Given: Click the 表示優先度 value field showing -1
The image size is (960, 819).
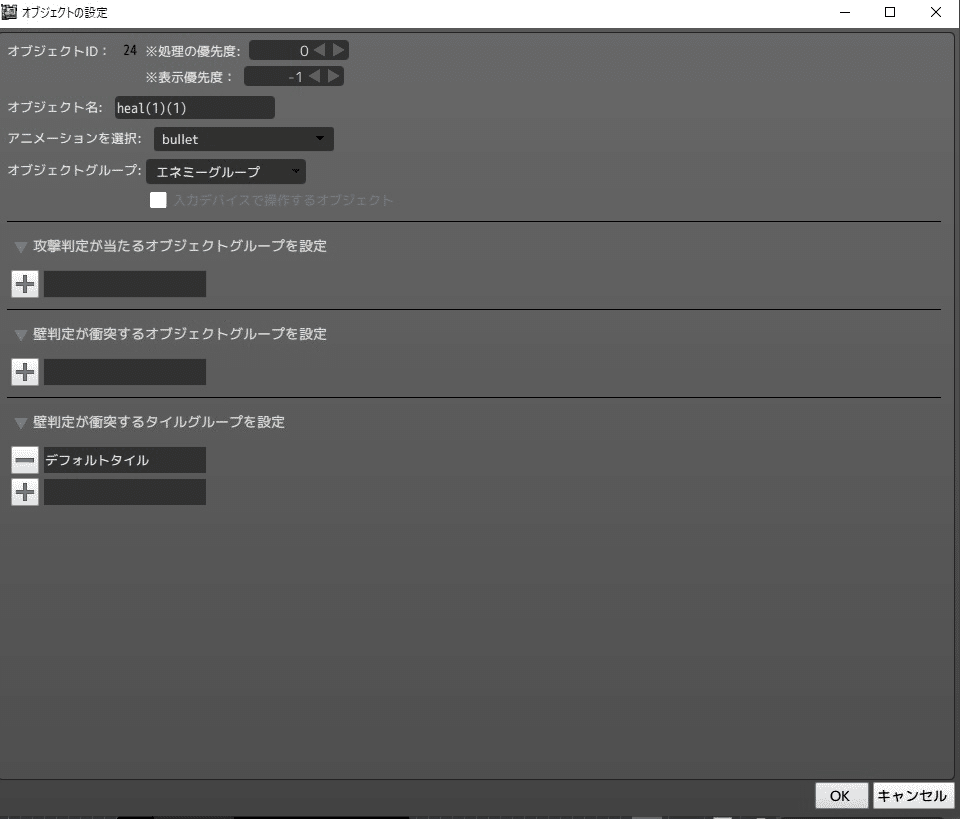Looking at the screenshot, I should [x=275, y=76].
